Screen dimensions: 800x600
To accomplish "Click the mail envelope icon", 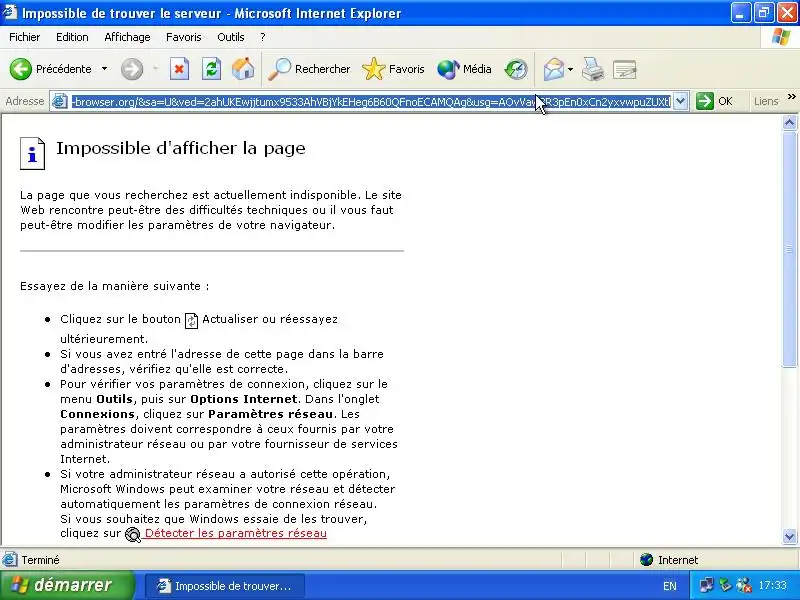I will [x=554, y=69].
